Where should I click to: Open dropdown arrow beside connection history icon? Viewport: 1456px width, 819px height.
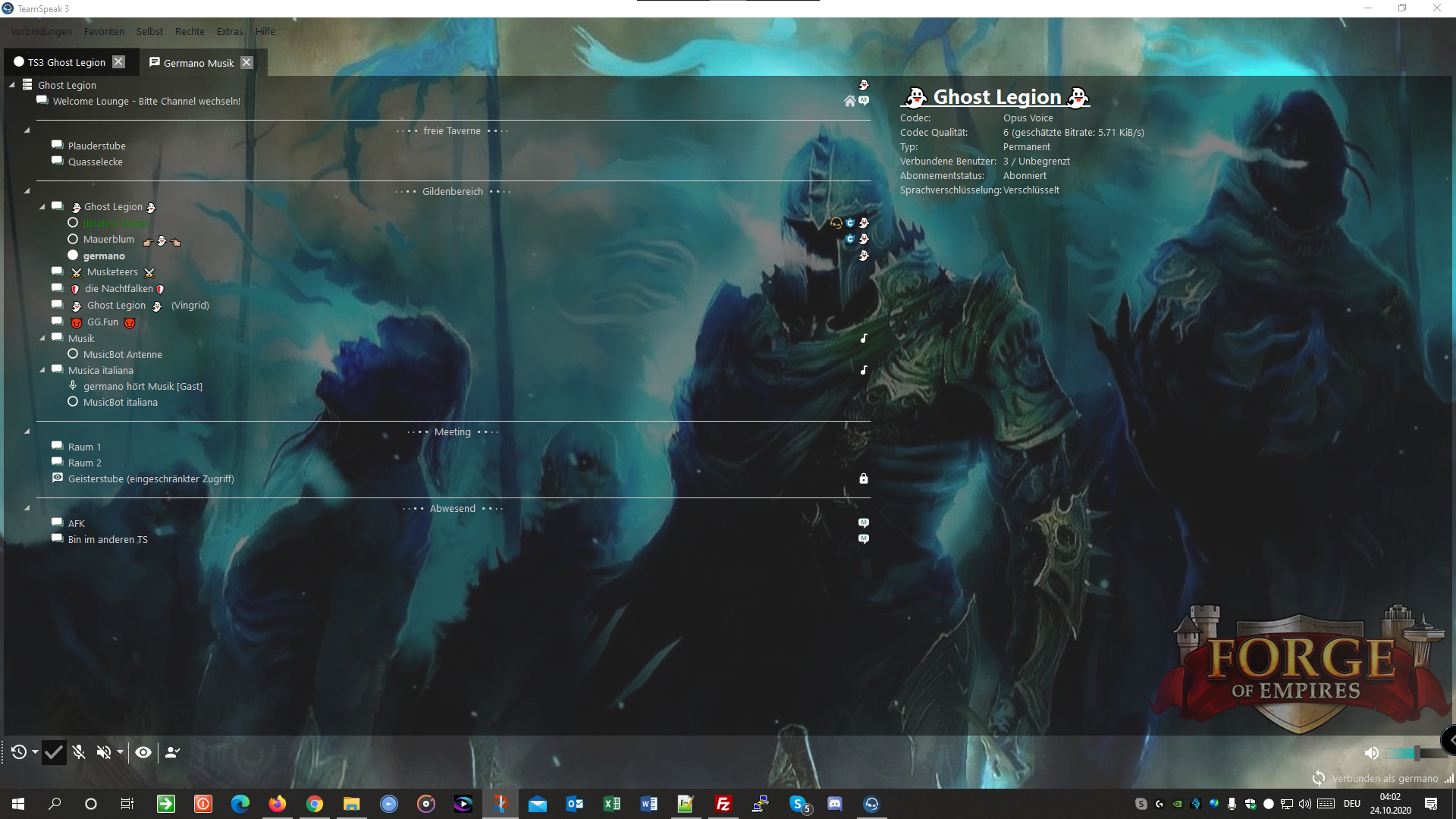tap(35, 752)
